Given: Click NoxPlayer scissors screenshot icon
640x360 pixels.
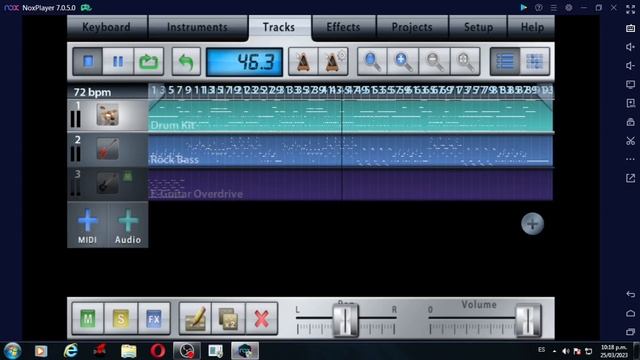Looking at the screenshot, I should tap(631, 141).
